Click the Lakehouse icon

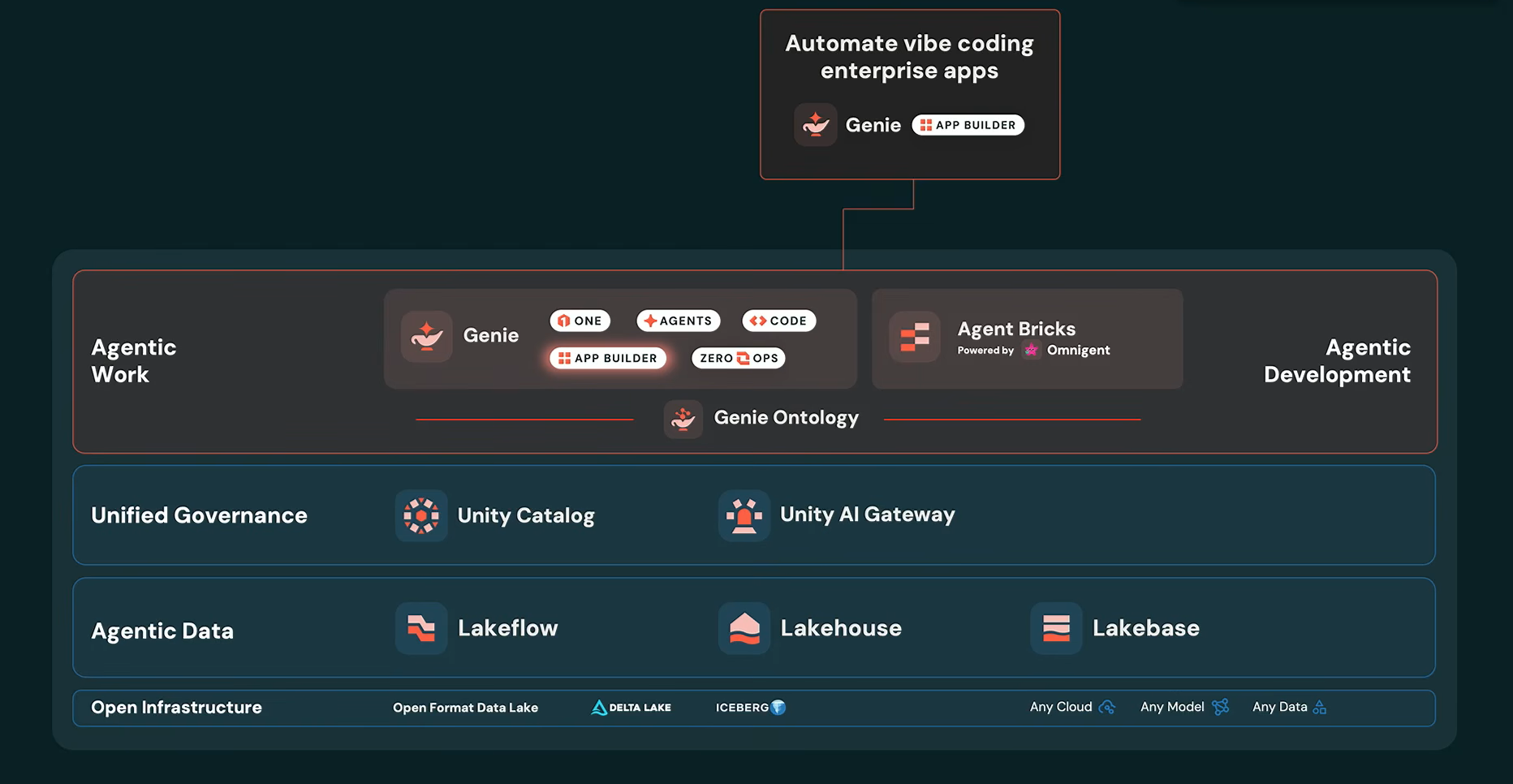(x=744, y=628)
